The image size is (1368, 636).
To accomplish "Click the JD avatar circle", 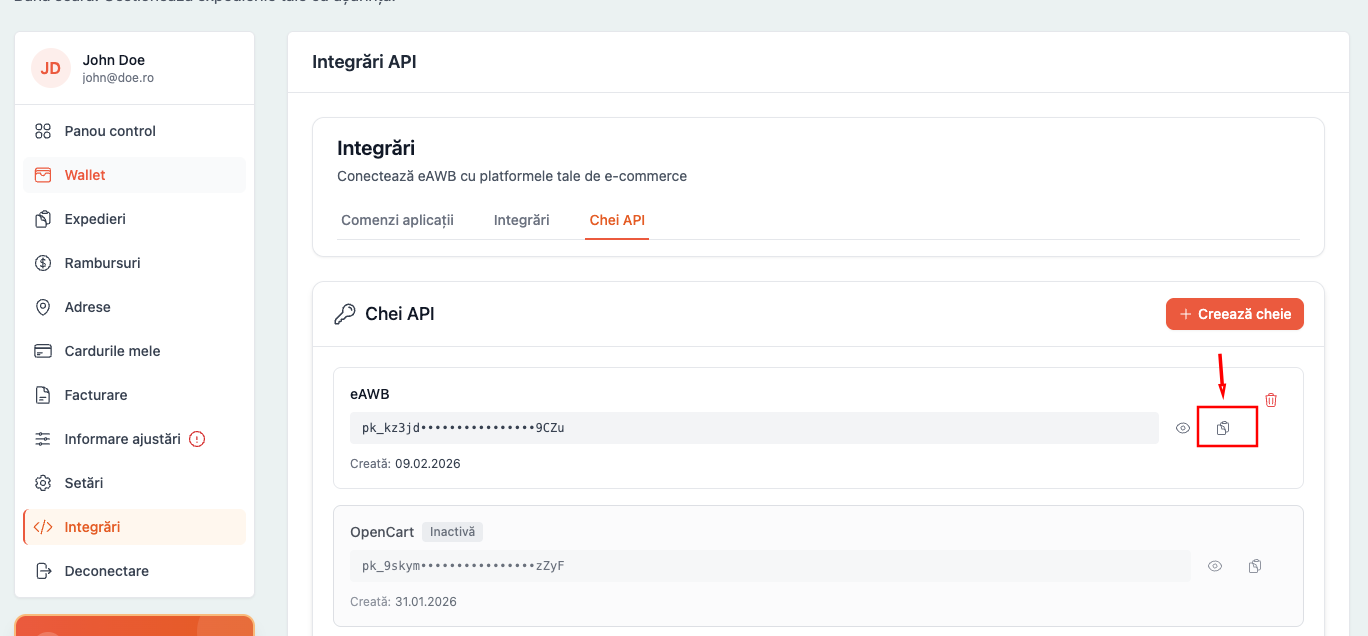I will 51,68.
